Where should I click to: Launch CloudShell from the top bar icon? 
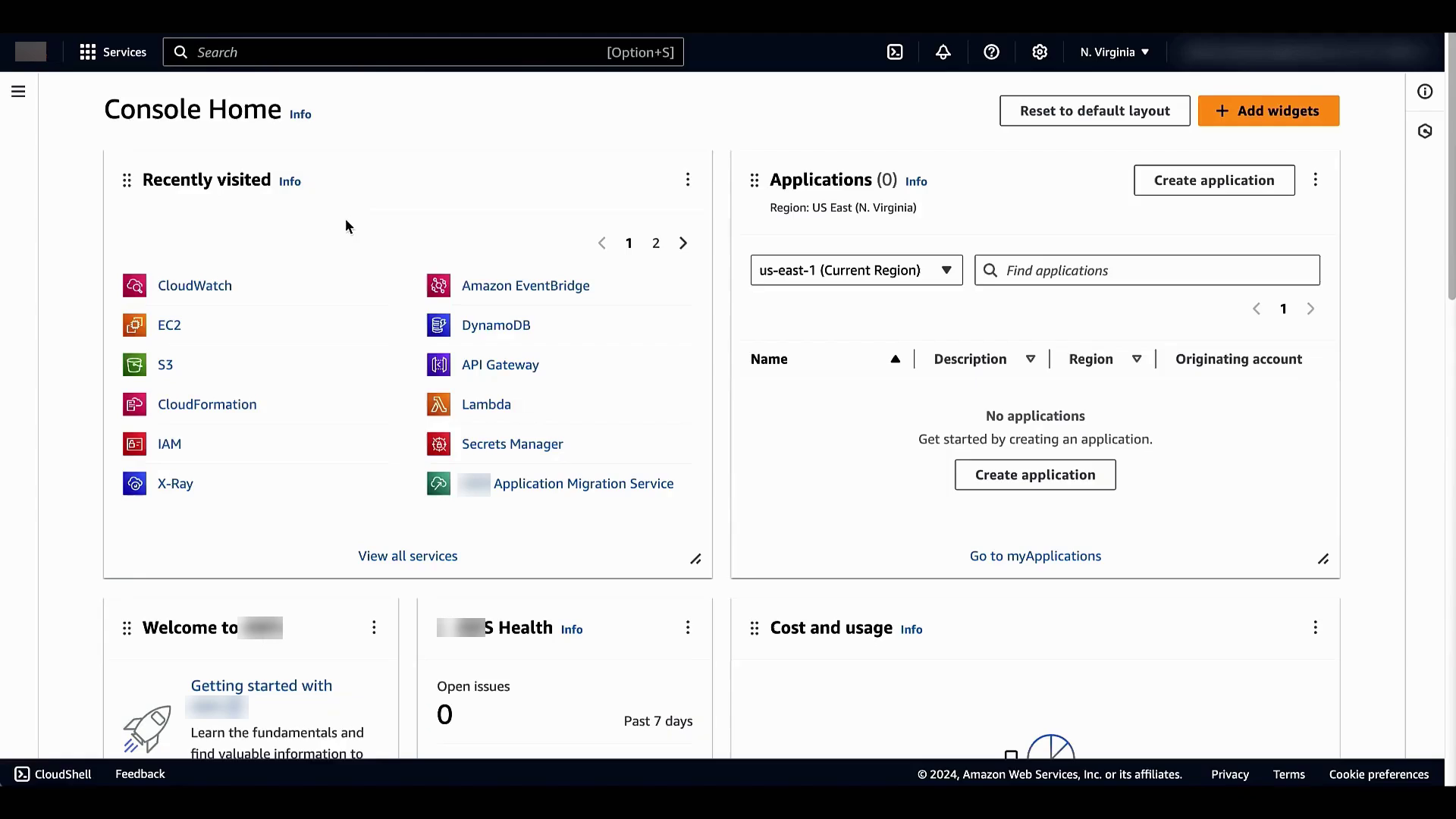pos(895,52)
